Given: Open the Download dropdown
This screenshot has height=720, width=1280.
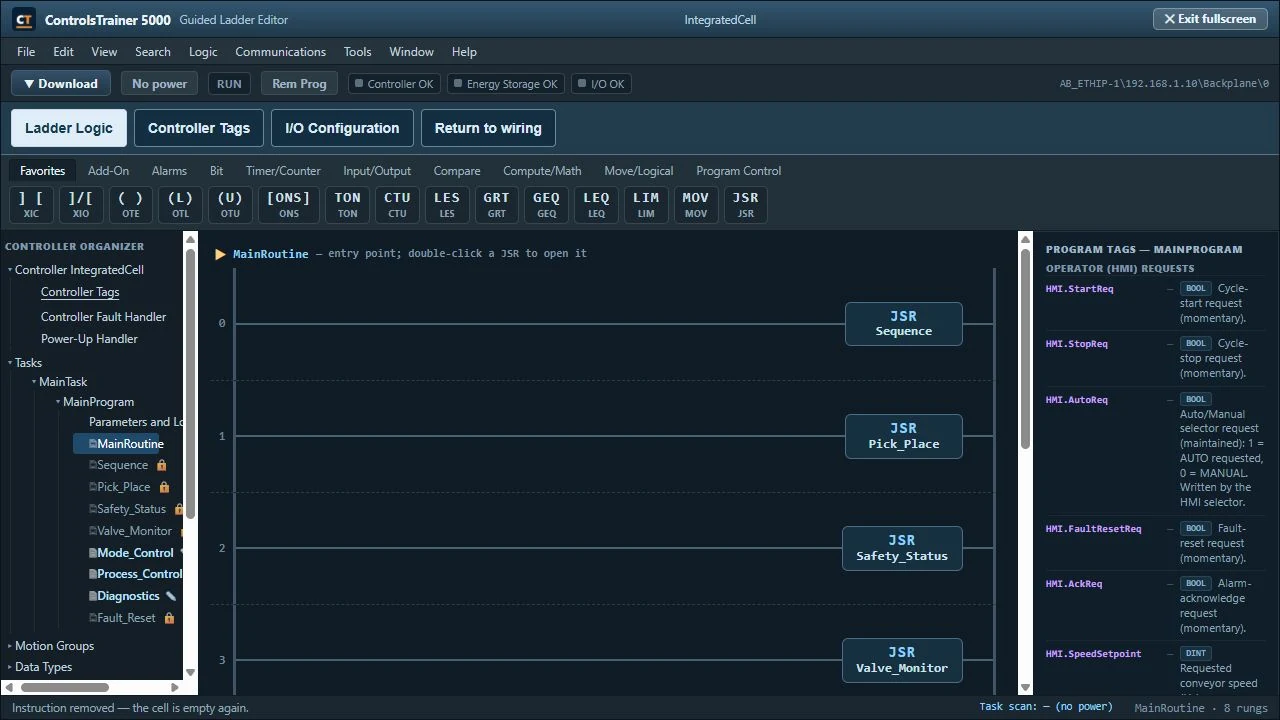Looking at the screenshot, I should [61, 84].
